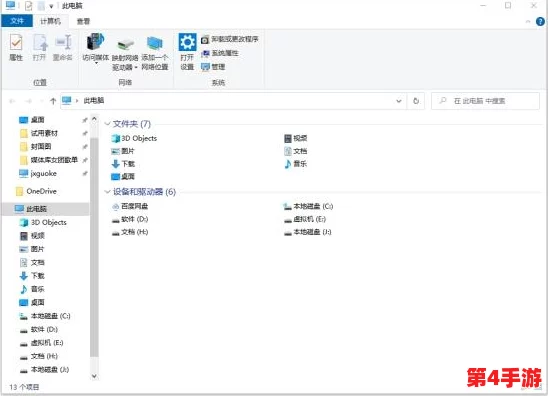
Task: Select 本地磁盘 (C:) in the main pane
Action: click(308, 206)
